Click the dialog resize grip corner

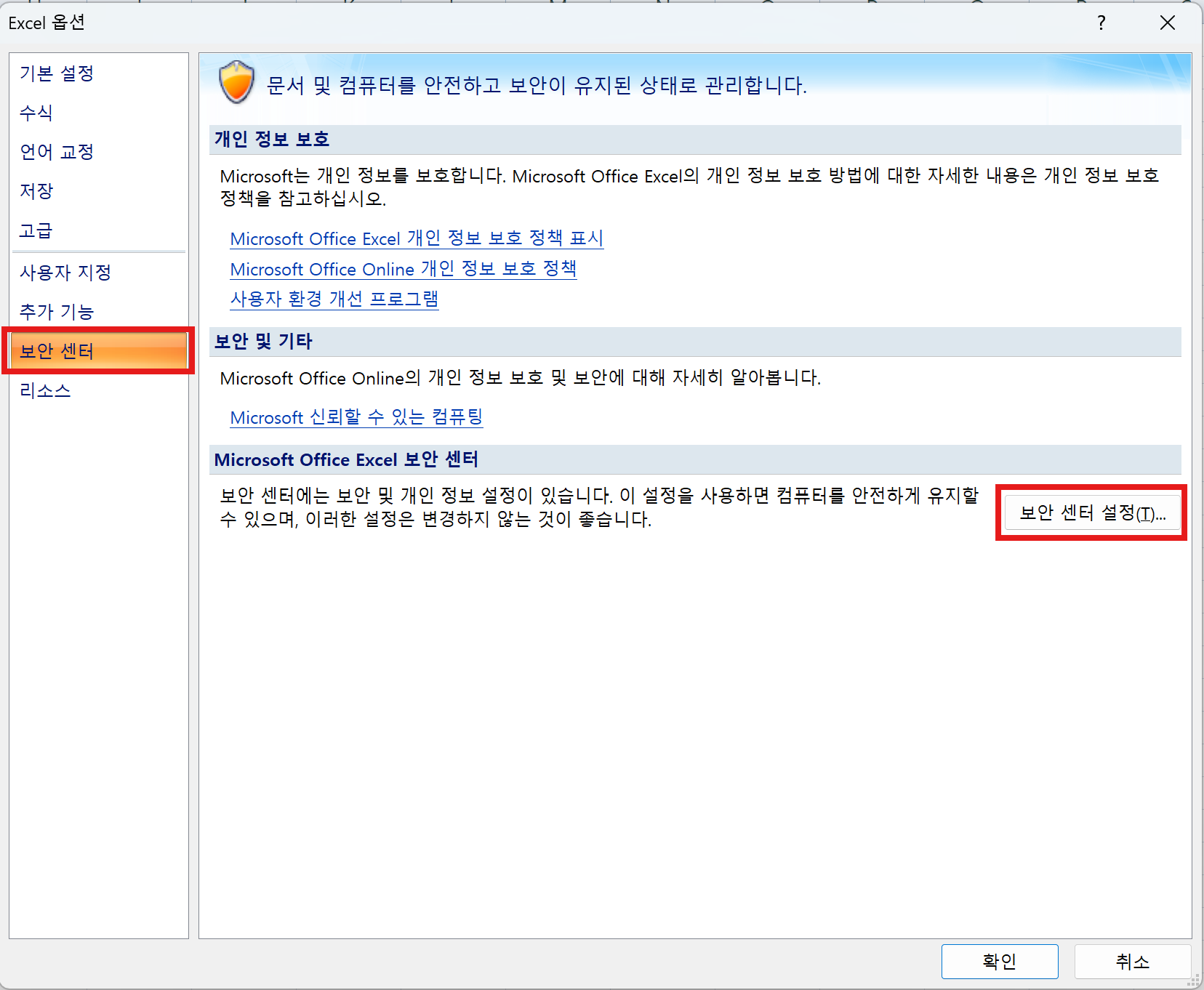point(1194,981)
